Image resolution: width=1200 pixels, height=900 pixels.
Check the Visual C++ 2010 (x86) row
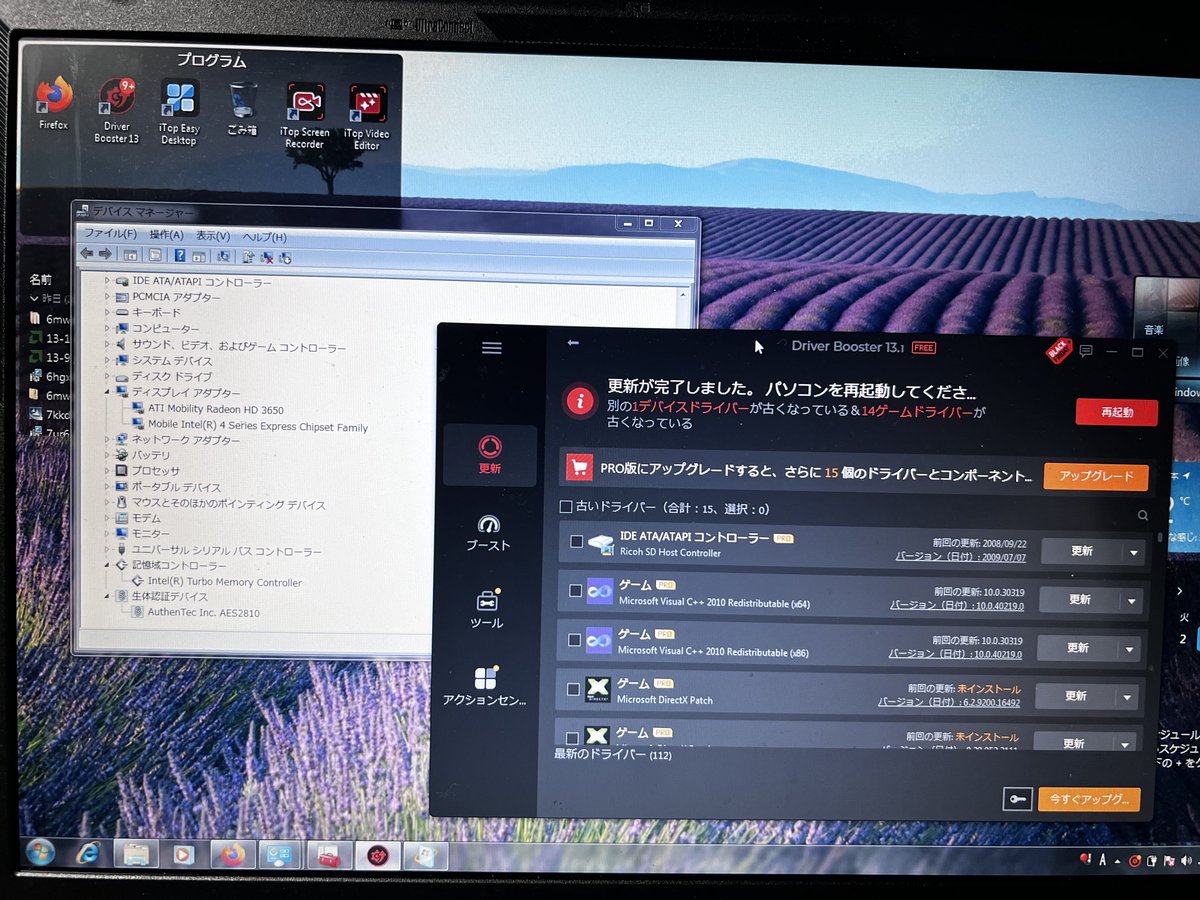(x=574, y=640)
